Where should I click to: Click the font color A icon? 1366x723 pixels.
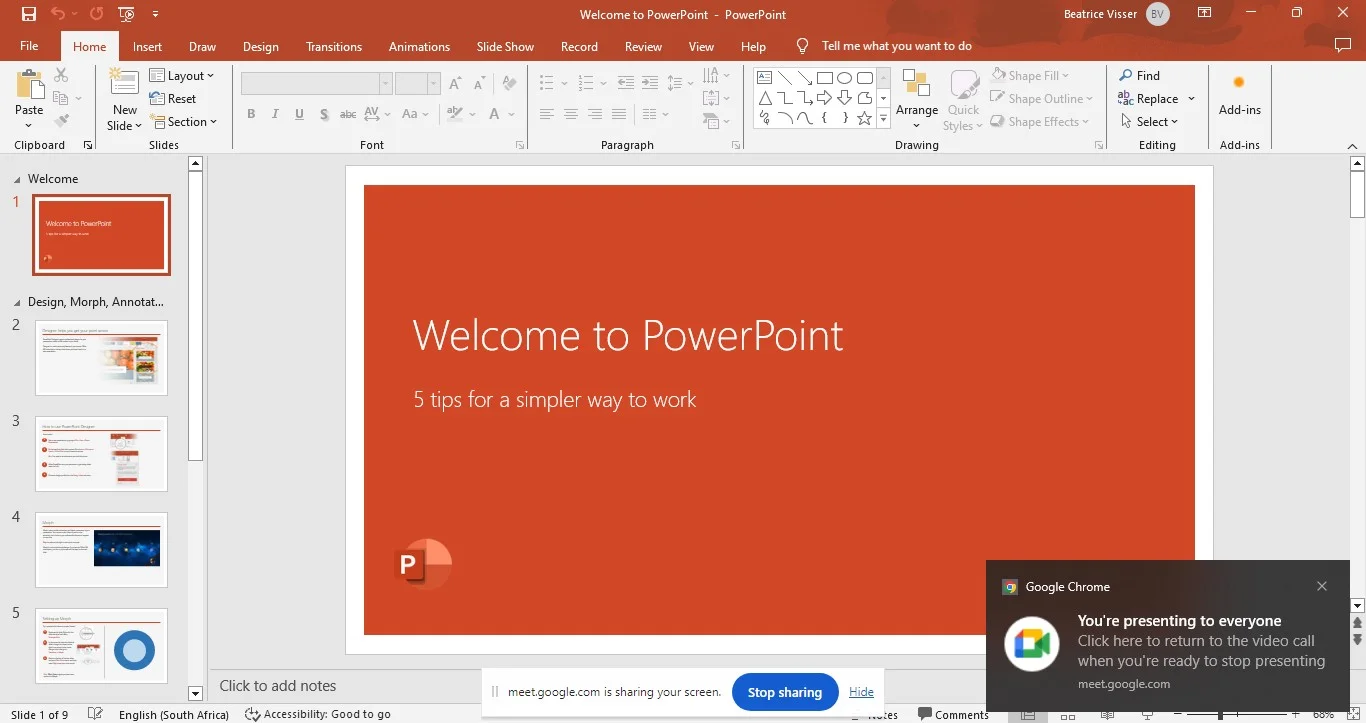(x=494, y=114)
